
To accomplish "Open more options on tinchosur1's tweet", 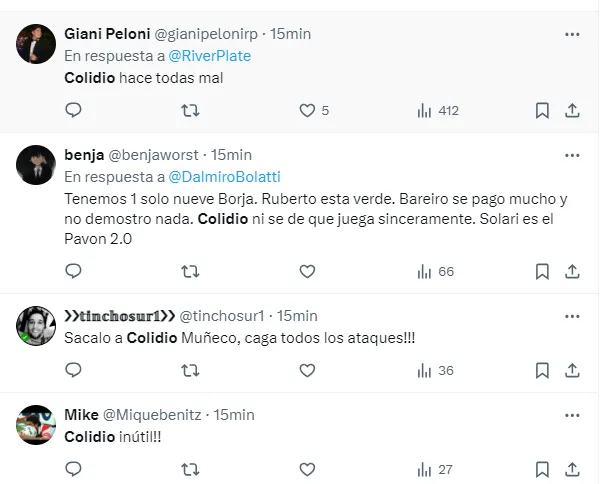I will (x=572, y=315).
